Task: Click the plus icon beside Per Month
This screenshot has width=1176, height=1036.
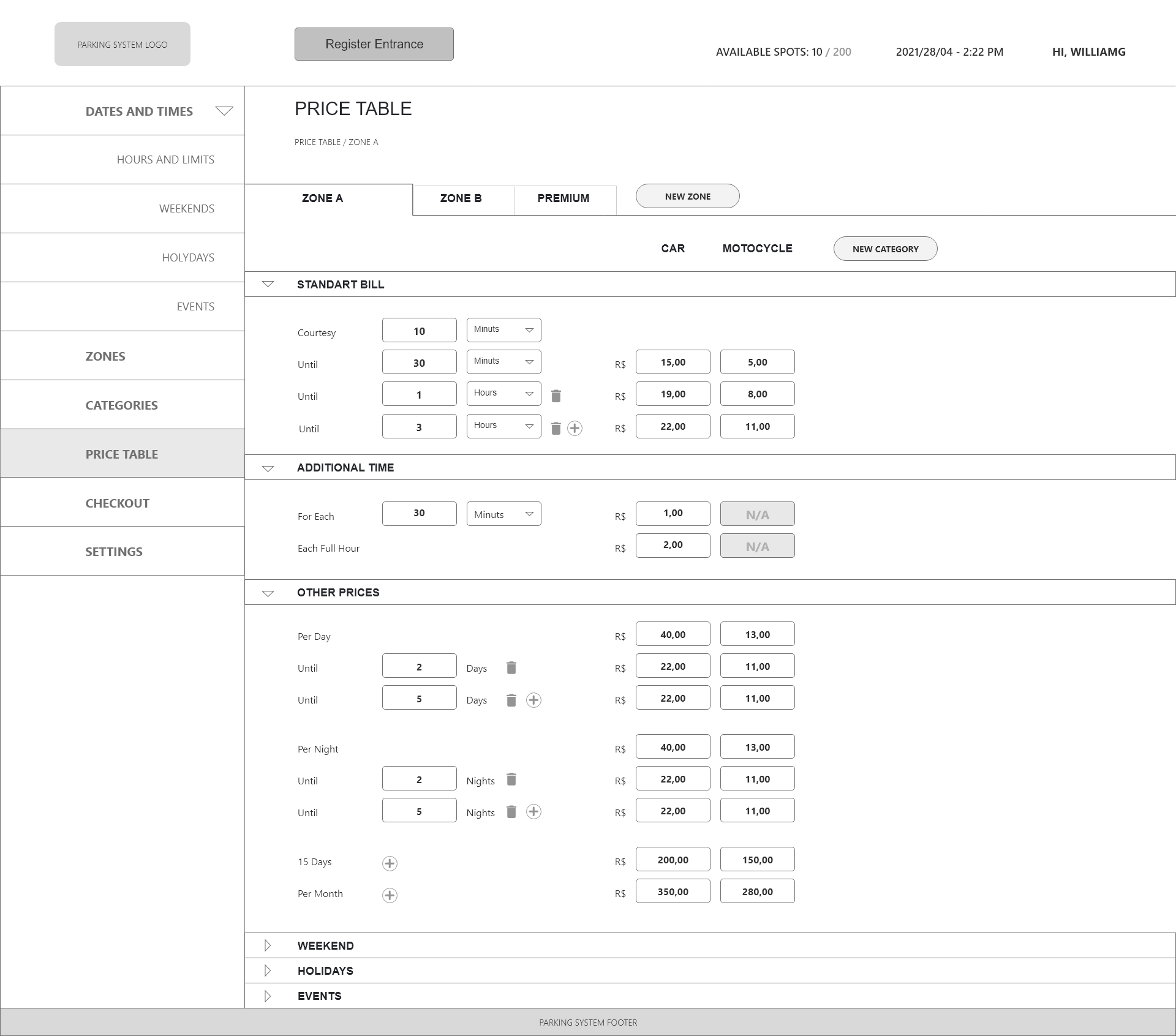Action: click(x=390, y=895)
